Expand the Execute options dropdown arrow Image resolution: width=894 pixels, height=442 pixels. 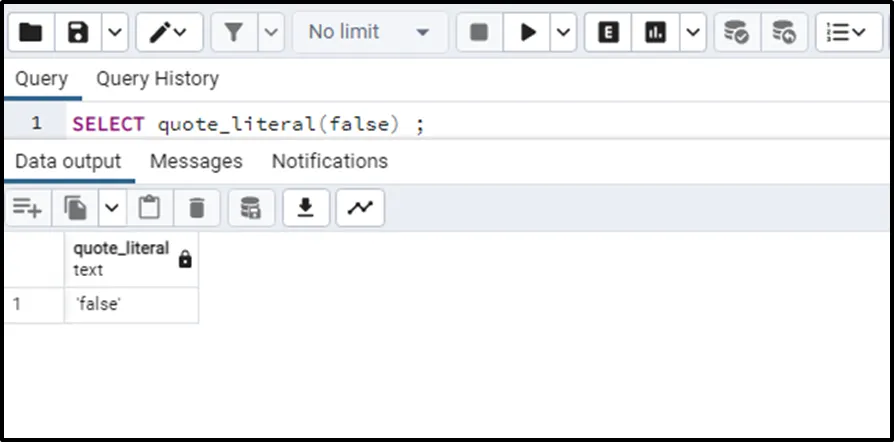(x=563, y=33)
